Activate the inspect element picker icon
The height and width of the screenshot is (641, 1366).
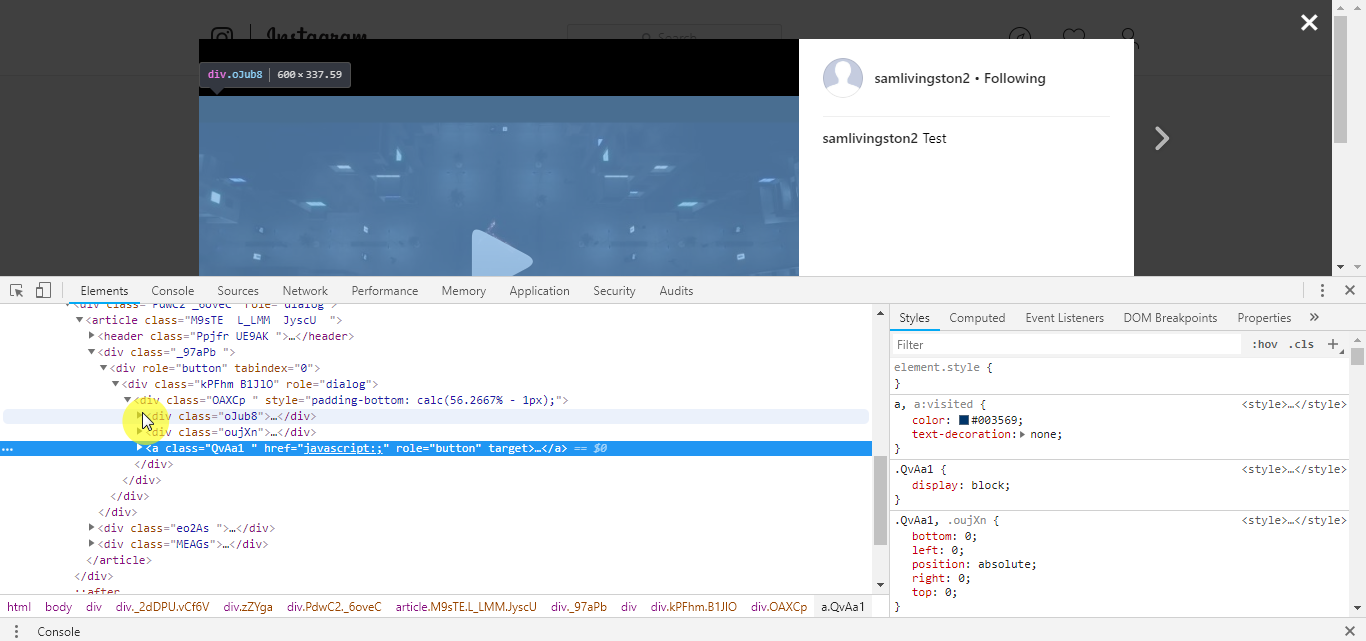(17, 291)
